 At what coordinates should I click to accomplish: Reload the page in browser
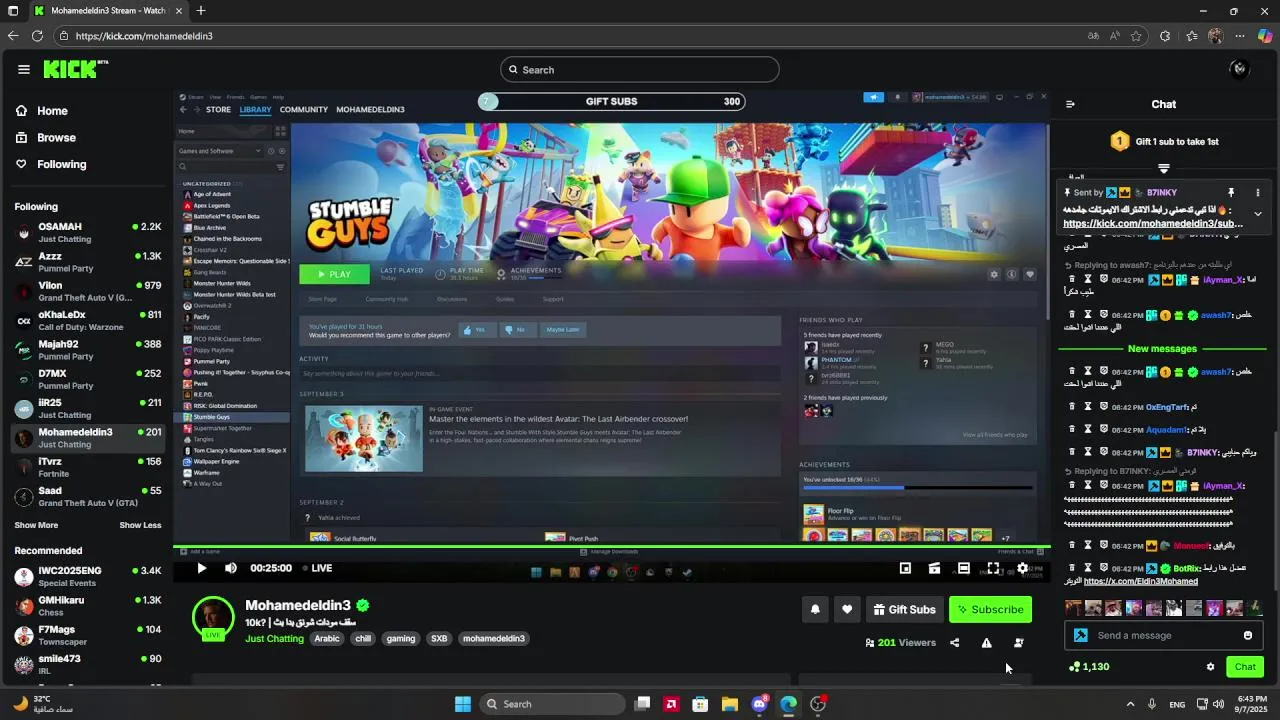click(x=37, y=36)
